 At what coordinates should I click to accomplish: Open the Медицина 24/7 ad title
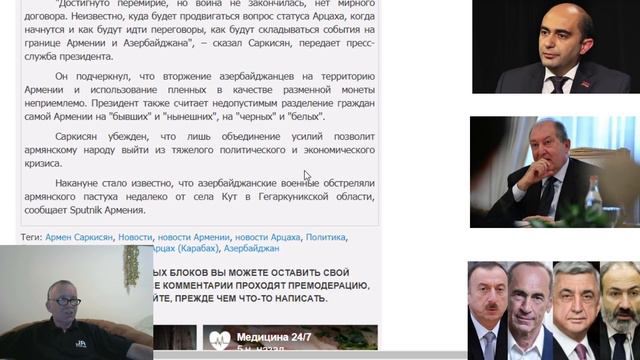click(x=274, y=337)
